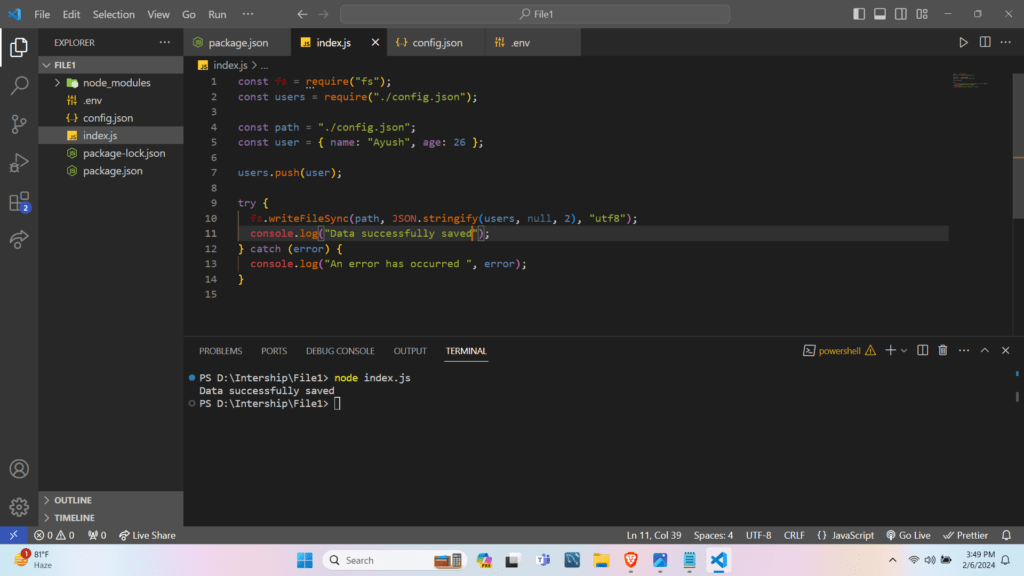Select the Source Control icon

point(18,124)
